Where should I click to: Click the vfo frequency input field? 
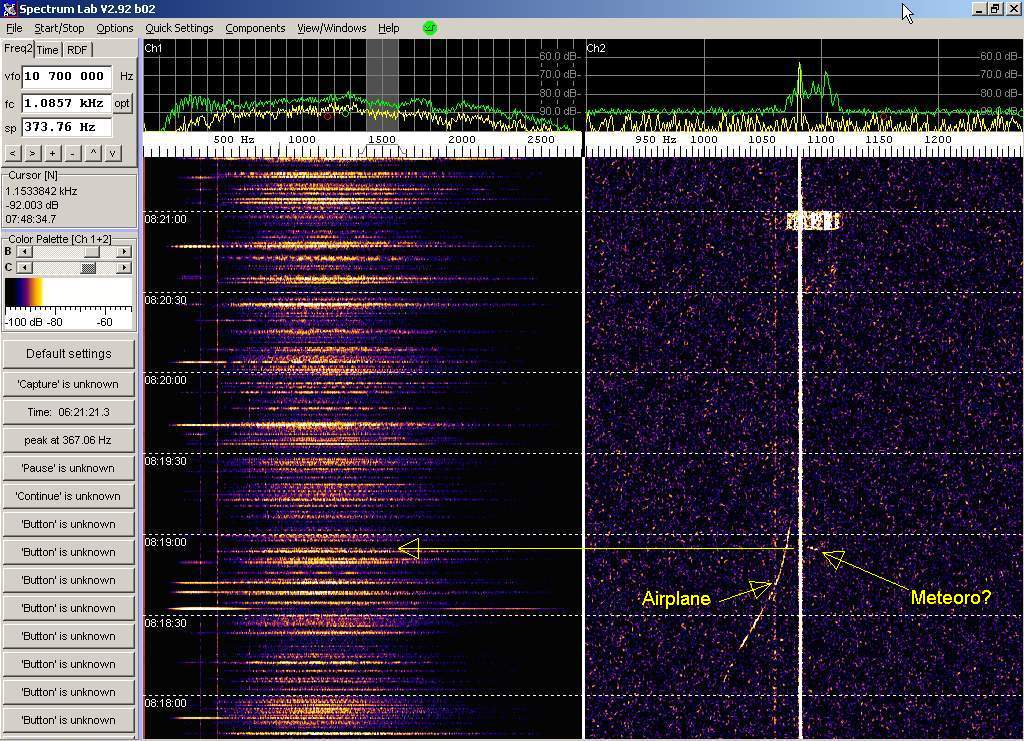click(65, 76)
